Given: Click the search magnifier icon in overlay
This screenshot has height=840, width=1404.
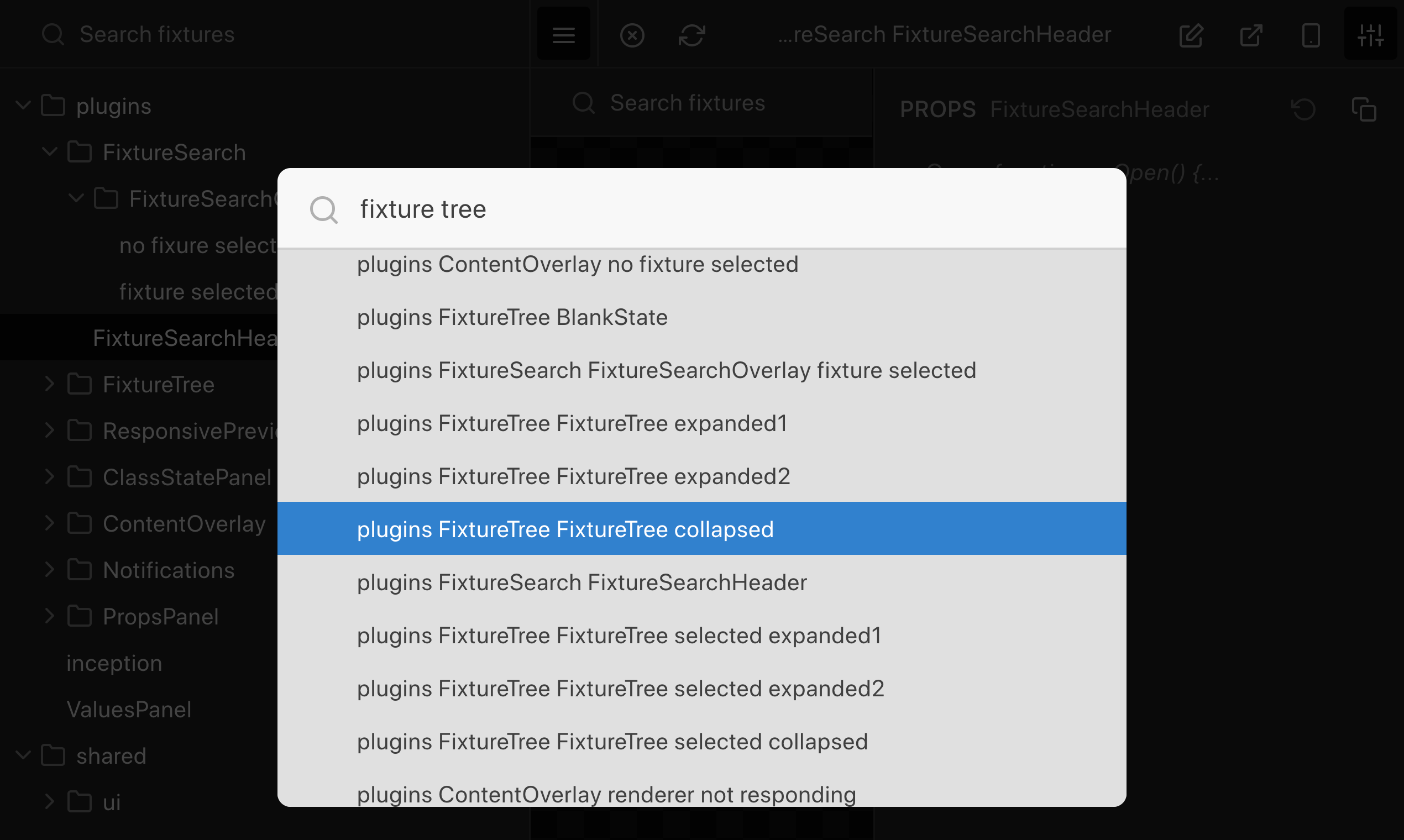Looking at the screenshot, I should 324,210.
